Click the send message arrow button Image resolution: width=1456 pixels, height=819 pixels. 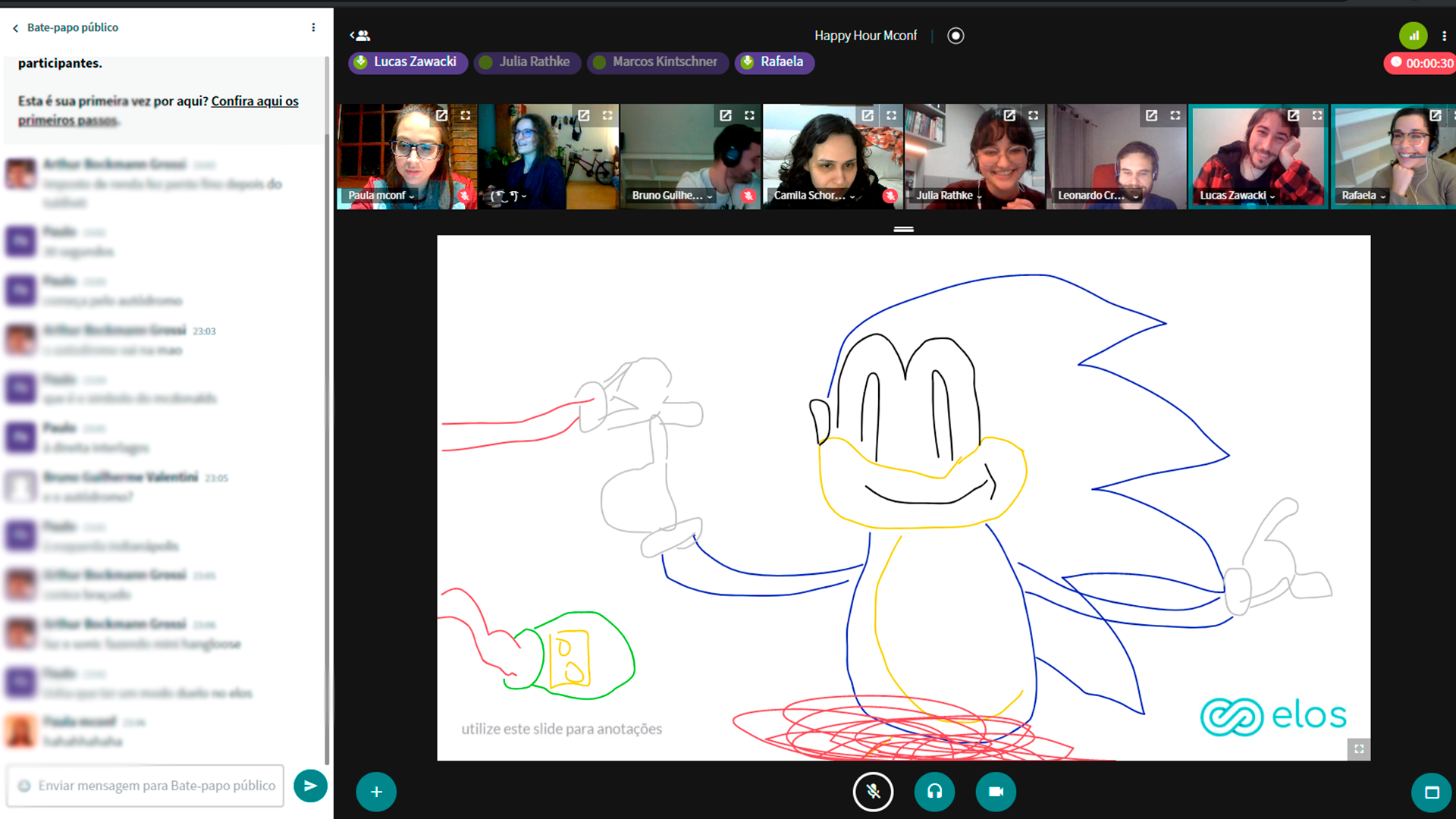click(x=310, y=786)
